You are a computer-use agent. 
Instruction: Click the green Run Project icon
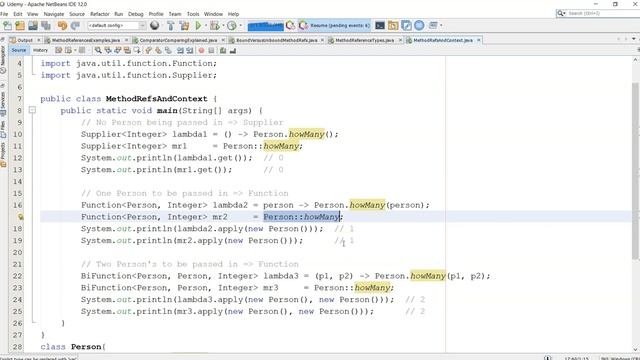[x=198, y=26]
